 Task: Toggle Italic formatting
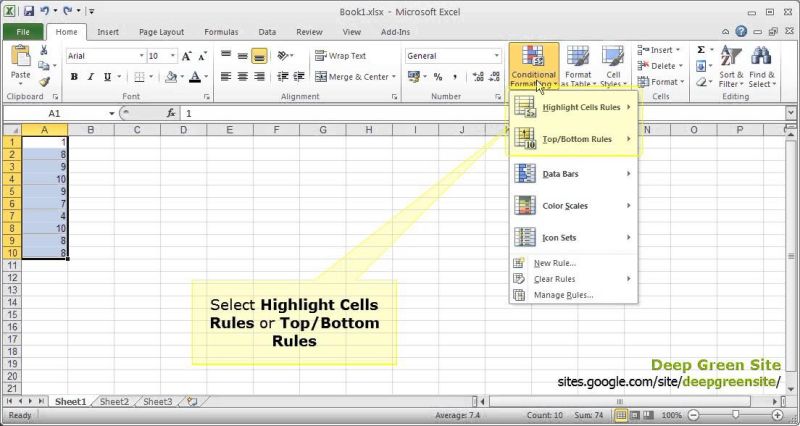90,77
